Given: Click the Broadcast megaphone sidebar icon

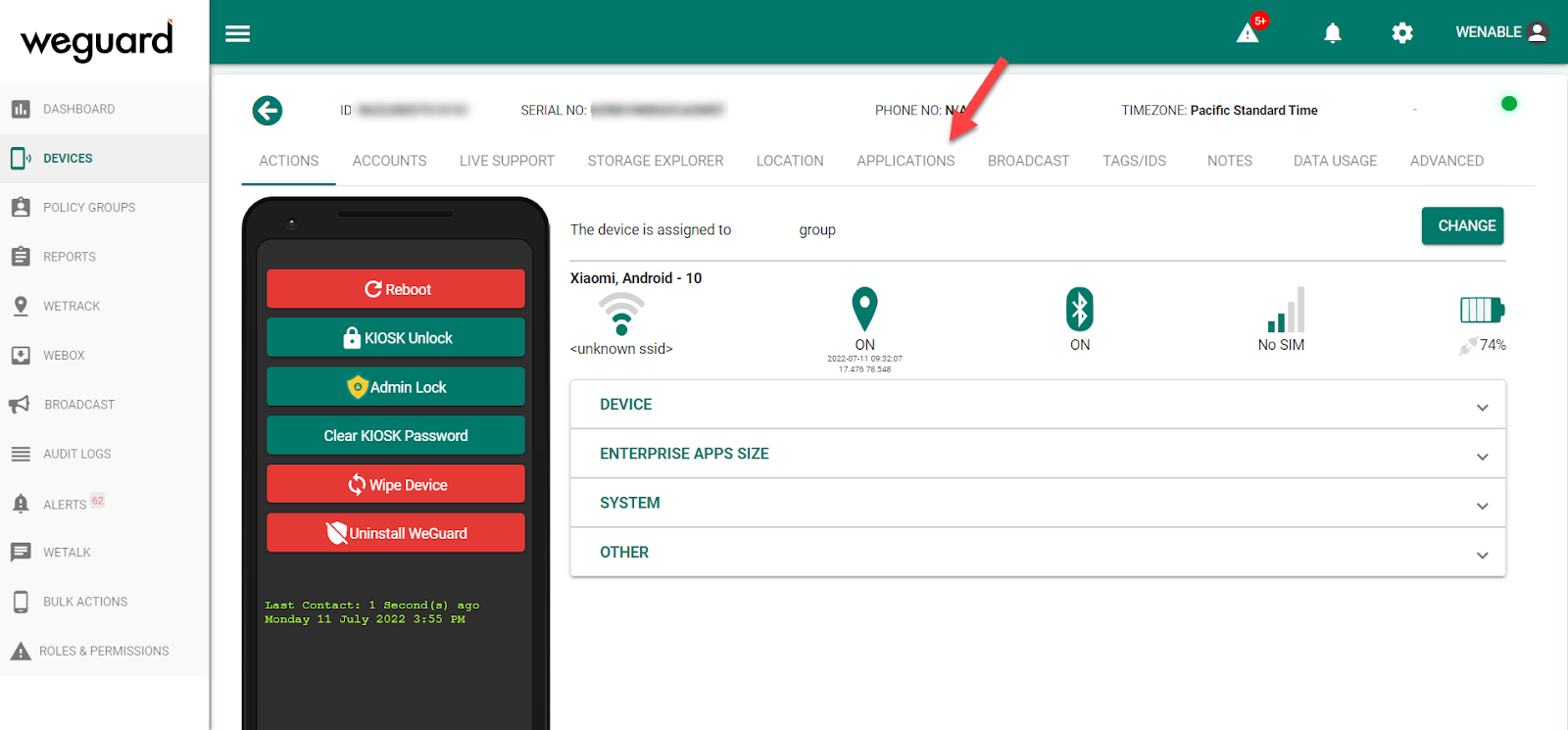Looking at the screenshot, I should [20, 404].
